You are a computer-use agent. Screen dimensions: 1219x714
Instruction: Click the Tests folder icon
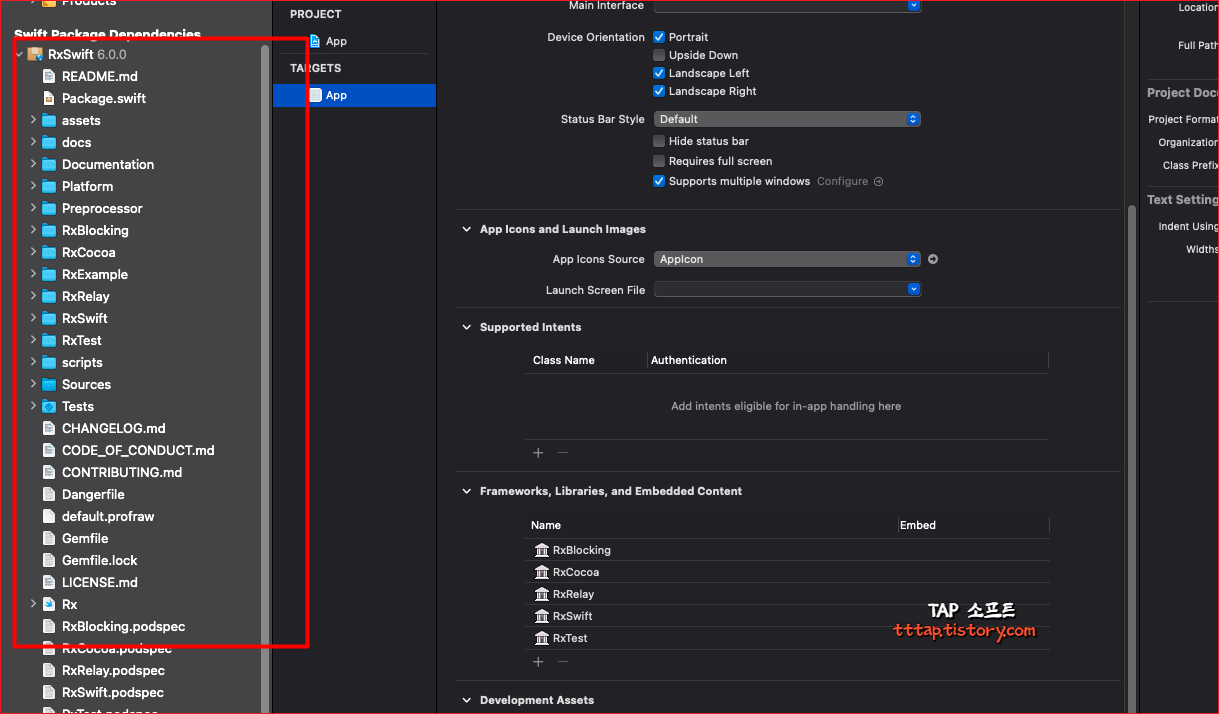(x=49, y=406)
